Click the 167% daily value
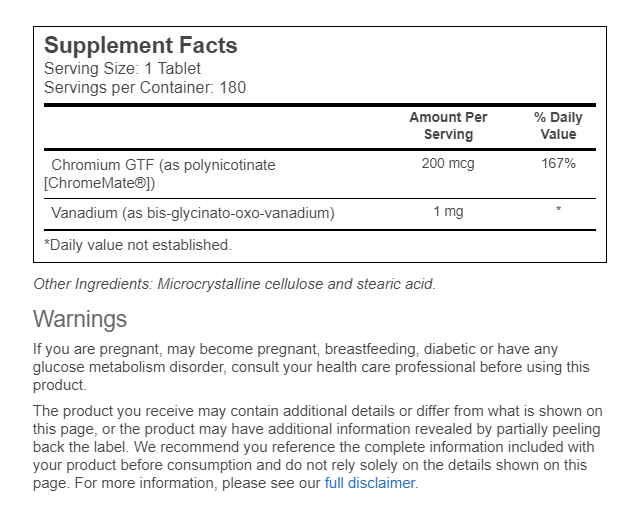Image resolution: width=636 pixels, height=520 pixels. click(558, 164)
